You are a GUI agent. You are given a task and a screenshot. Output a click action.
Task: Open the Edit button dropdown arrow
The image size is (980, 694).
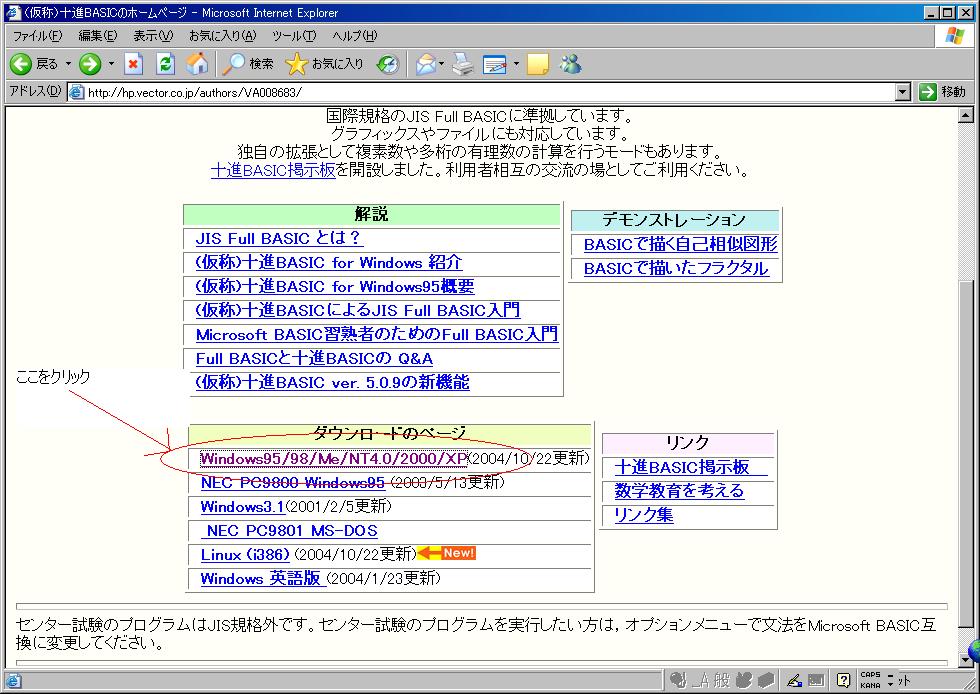pyautogui.click(x=516, y=64)
